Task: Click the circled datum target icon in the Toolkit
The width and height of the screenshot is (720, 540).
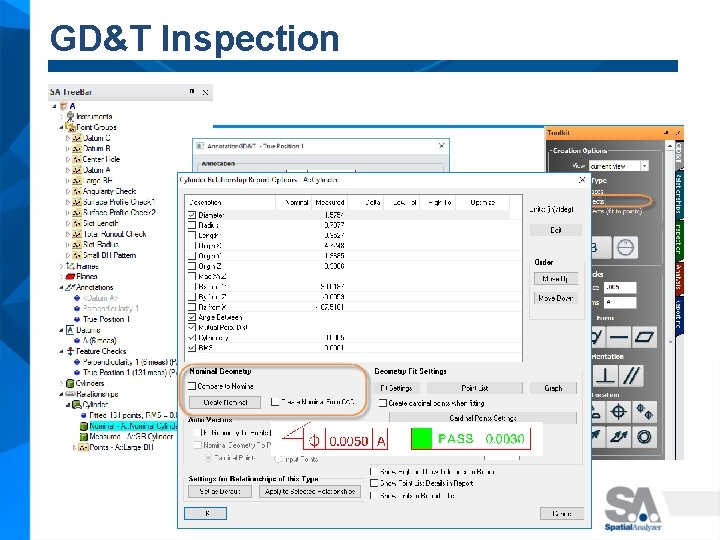Action: 625,248
